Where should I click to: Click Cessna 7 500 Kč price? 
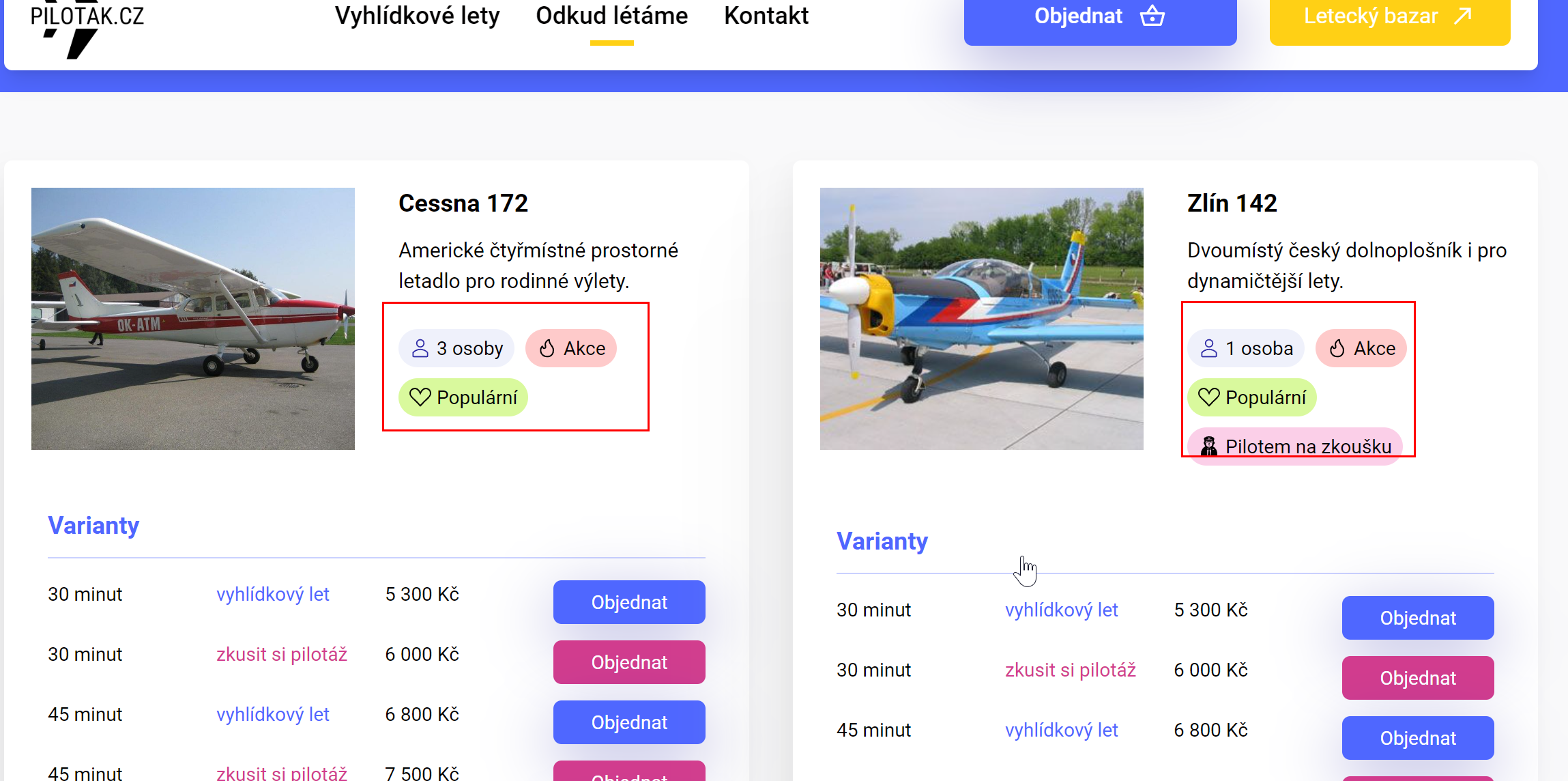422,773
